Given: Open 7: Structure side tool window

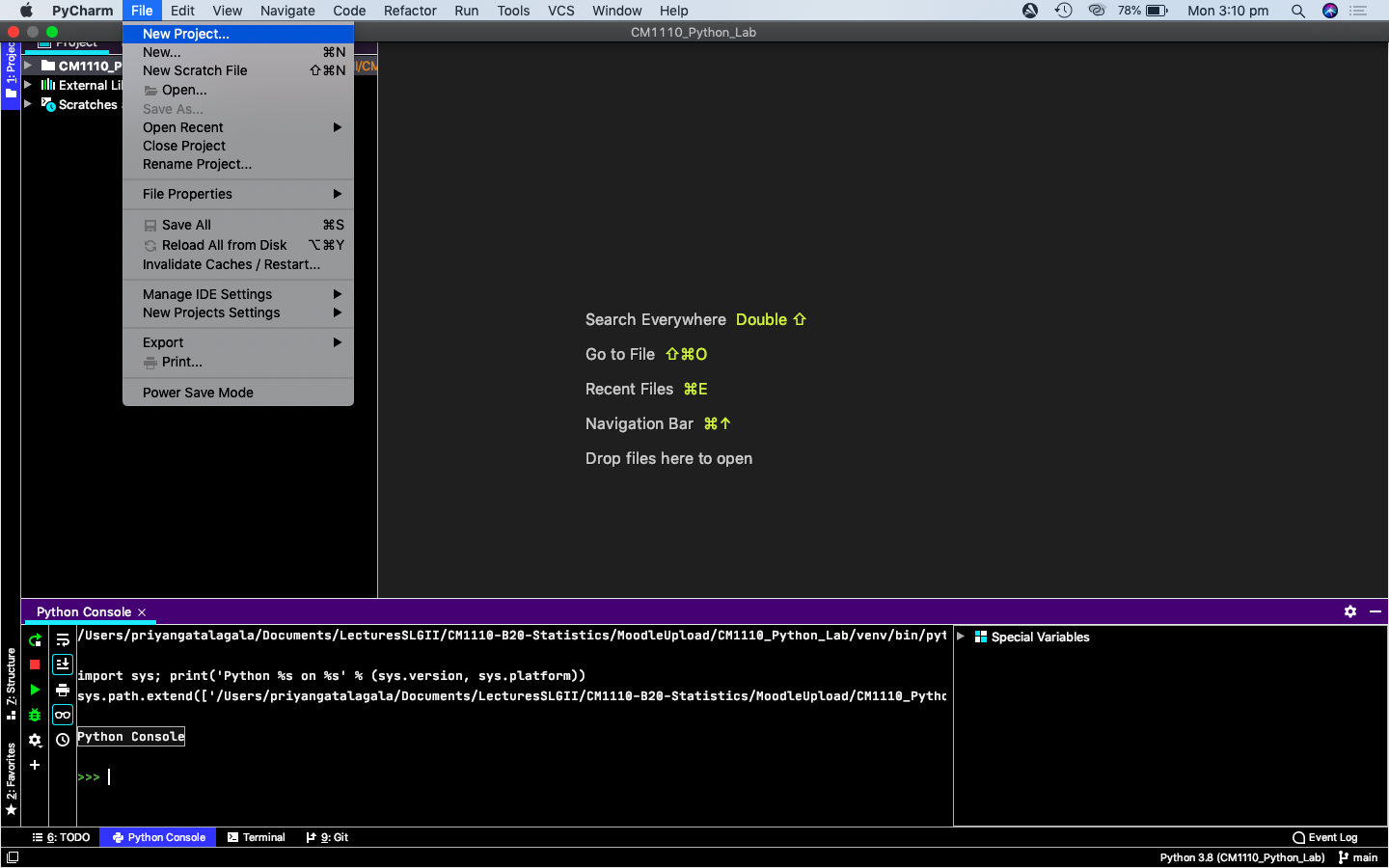Looking at the screenshot, I should click(x=11, y=684).
